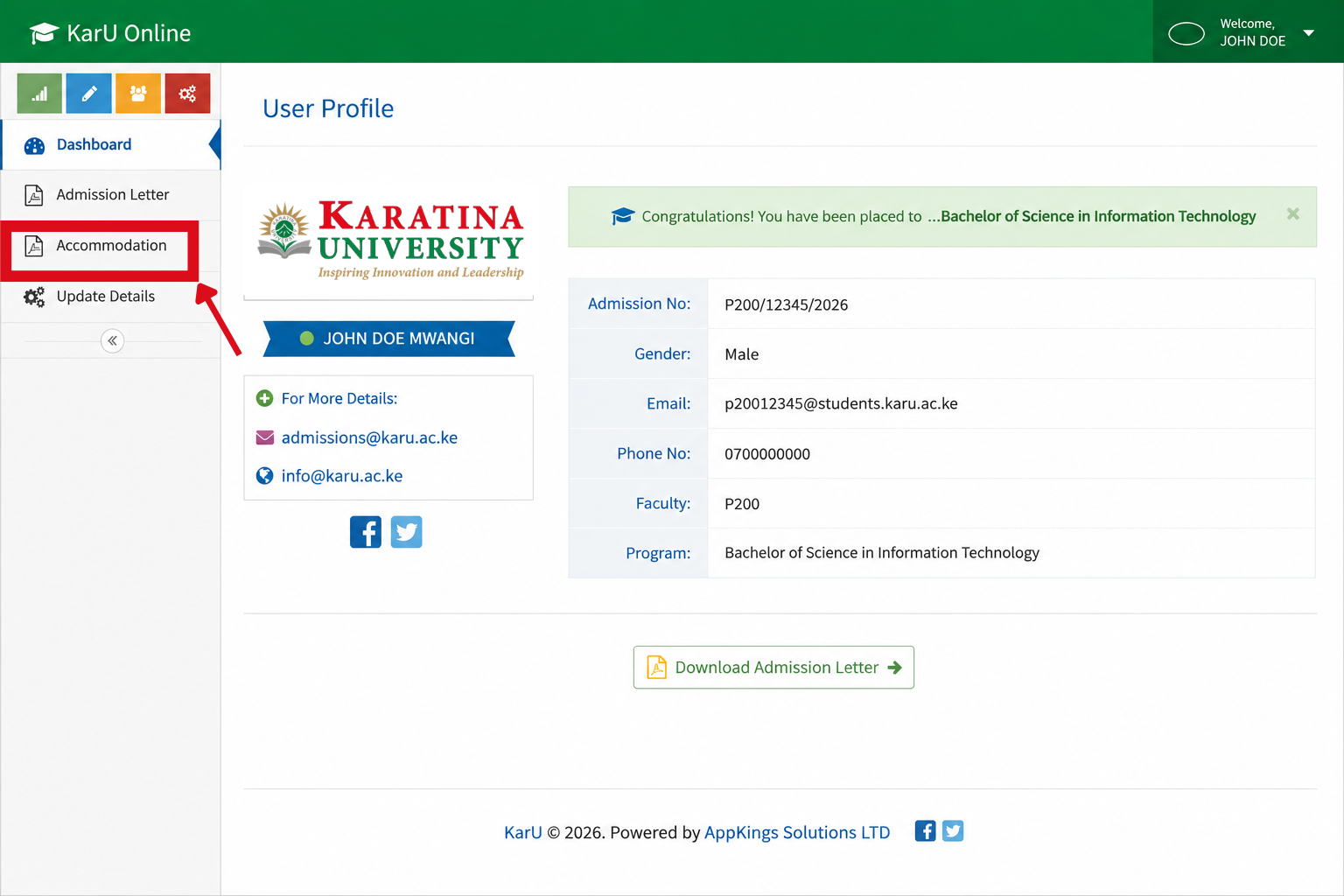Dismiss the congratulations placement alert
1344x896 pixels.
(1292, 214)
